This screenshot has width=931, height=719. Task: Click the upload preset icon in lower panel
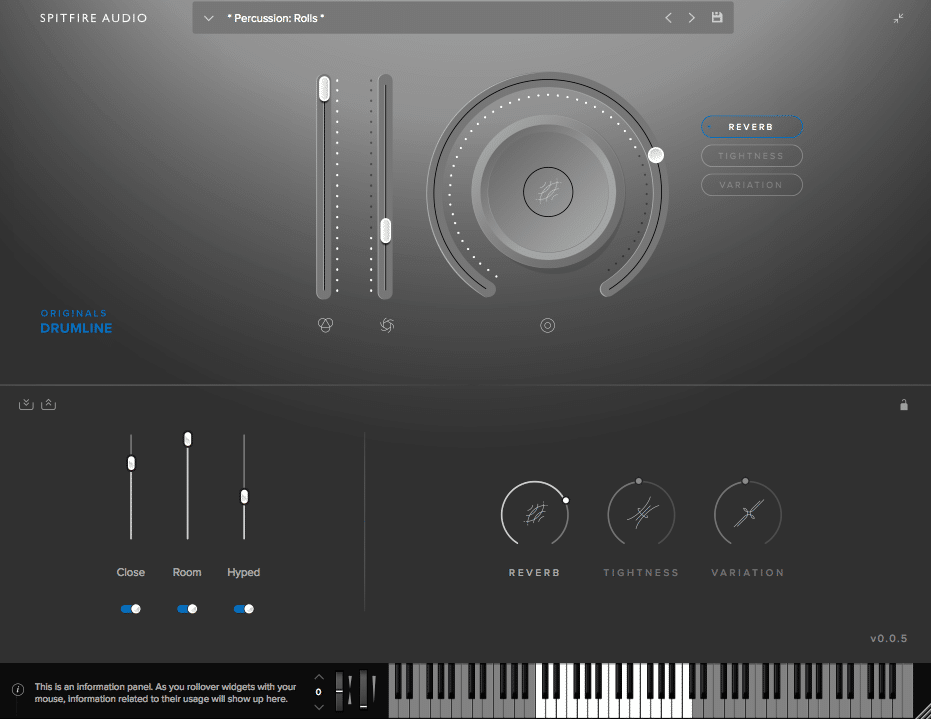point(49,403)
